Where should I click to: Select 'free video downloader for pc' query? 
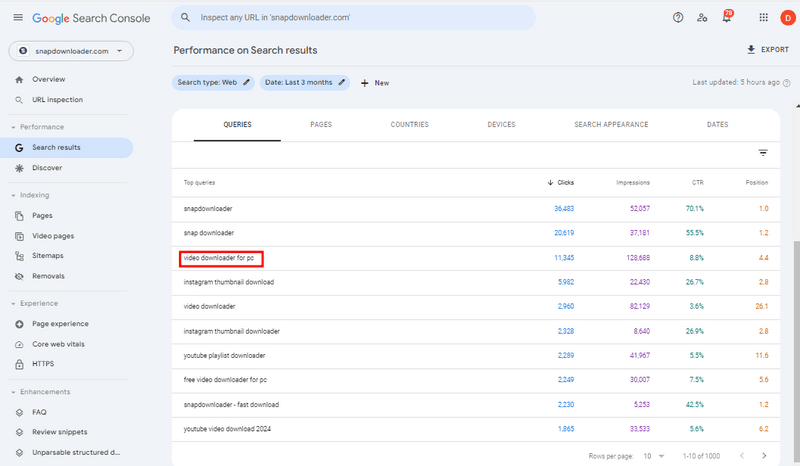[x=225, y=380]
